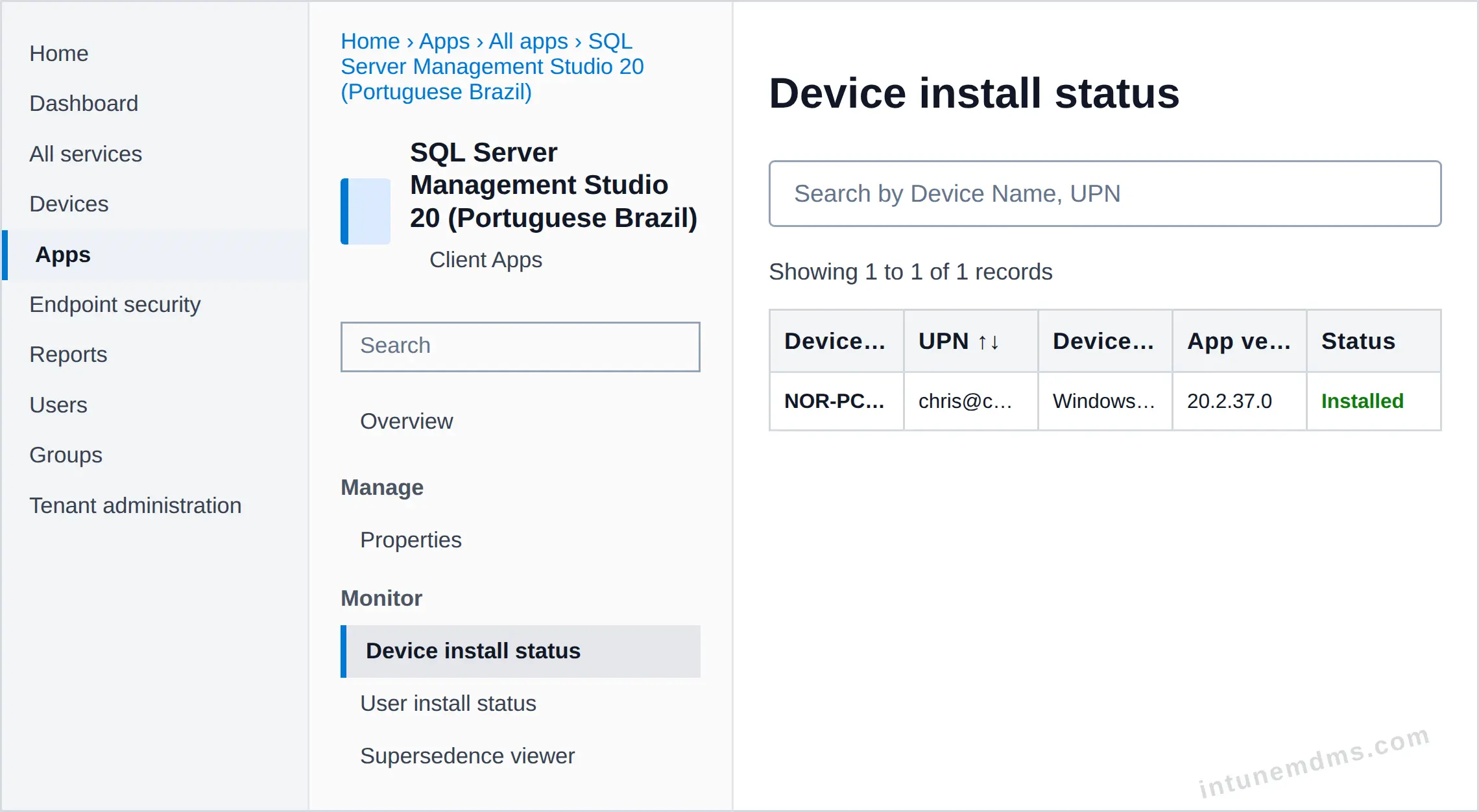The height and width of the screenshot is (812, 1479).
Task: Click the app title SQL Server Management Studio 20
Action: click(554, 185)
